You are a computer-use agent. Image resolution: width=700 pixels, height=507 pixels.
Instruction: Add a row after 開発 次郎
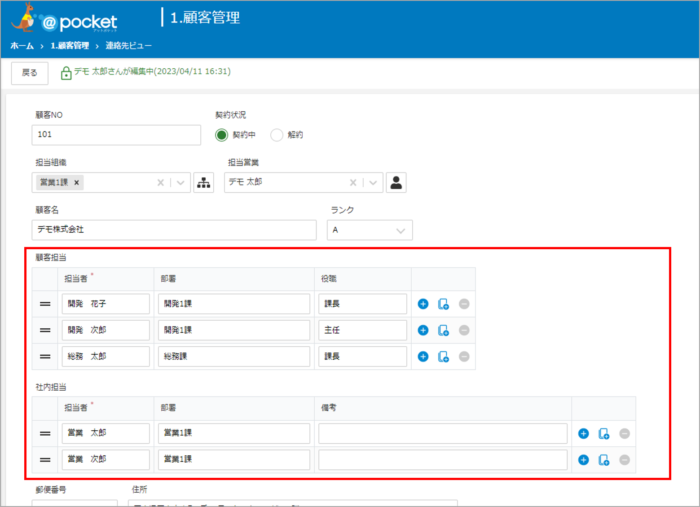click(x=423, y=330)
